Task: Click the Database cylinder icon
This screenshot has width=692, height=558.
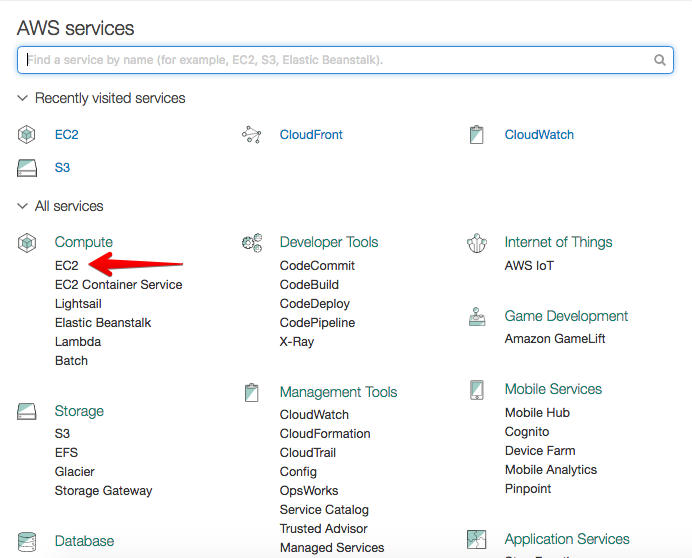Action: (x=26, y=541)
